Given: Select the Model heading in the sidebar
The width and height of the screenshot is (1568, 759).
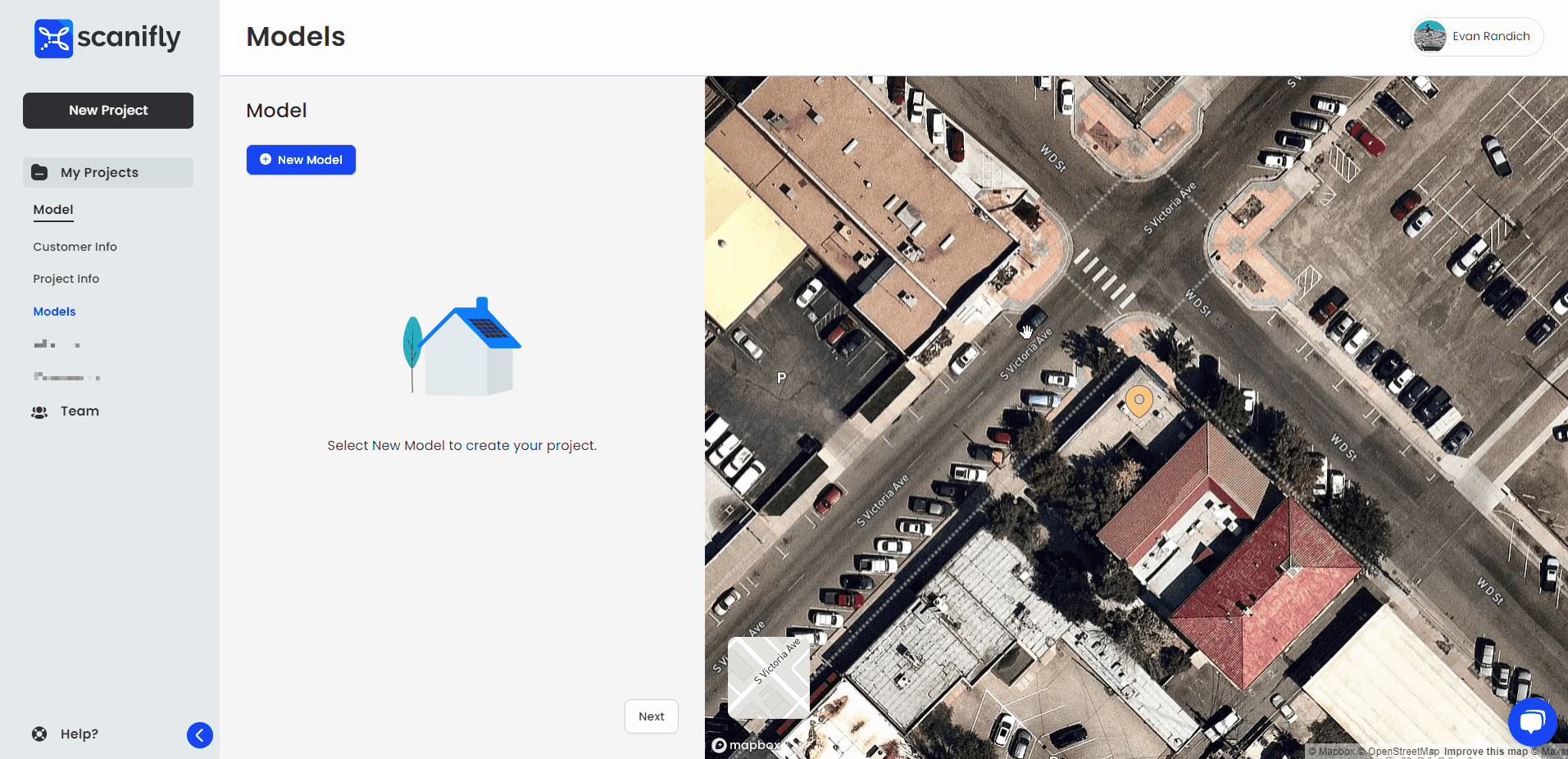Looking at the screenshot, I should pos(53,210).
